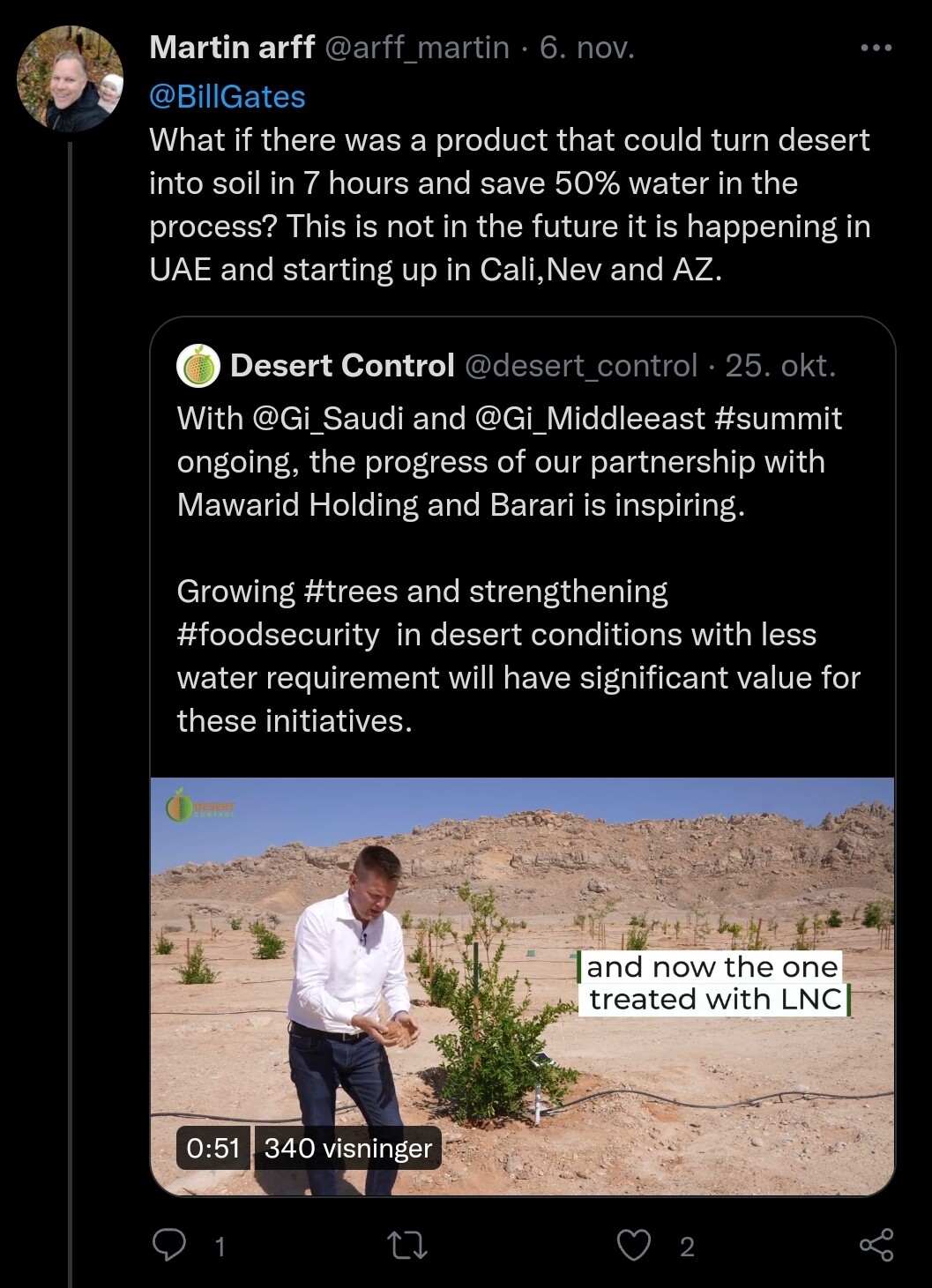Click the 6. nov. tweet timestamp
Image resolution: width=932 pixels, height=1288 pixels.
click(x=587, y=48)
